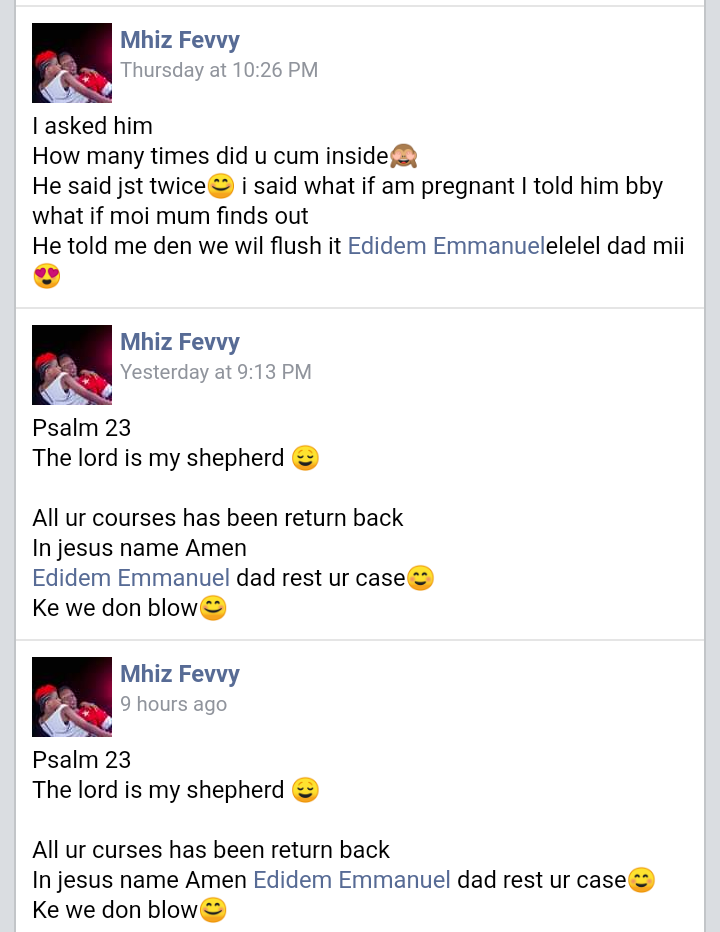720x932 pixels.
Task: Tap the smiling emoji after 'jst twice'
Action: click(x=221, y=186)
